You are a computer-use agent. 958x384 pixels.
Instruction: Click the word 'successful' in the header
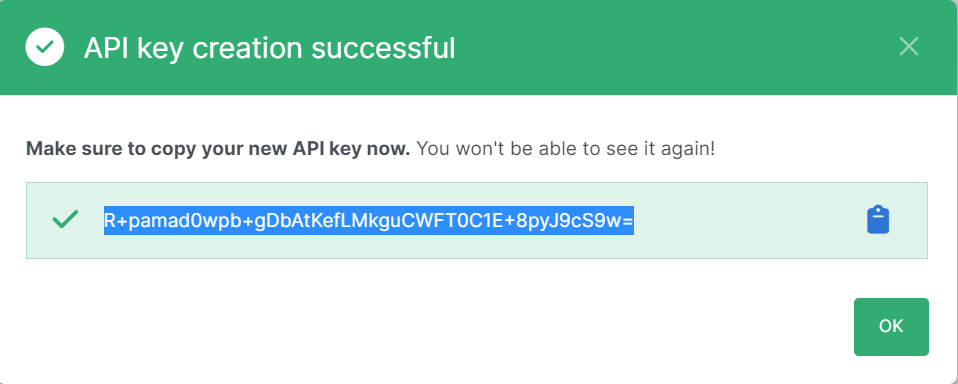[383, 48]
